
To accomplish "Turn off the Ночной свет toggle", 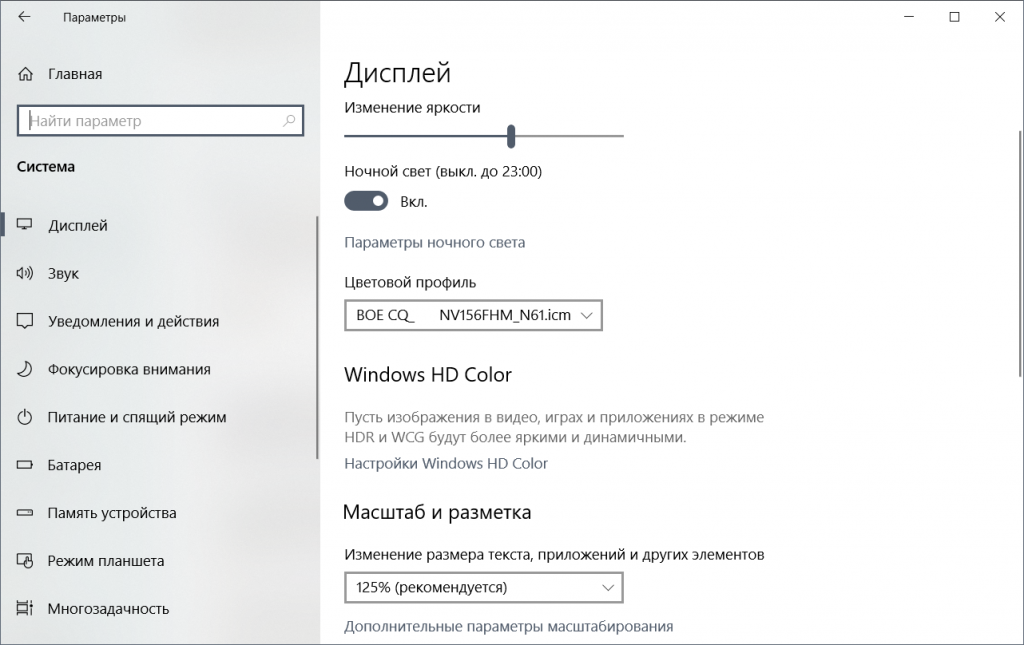I will click(366, 201).
